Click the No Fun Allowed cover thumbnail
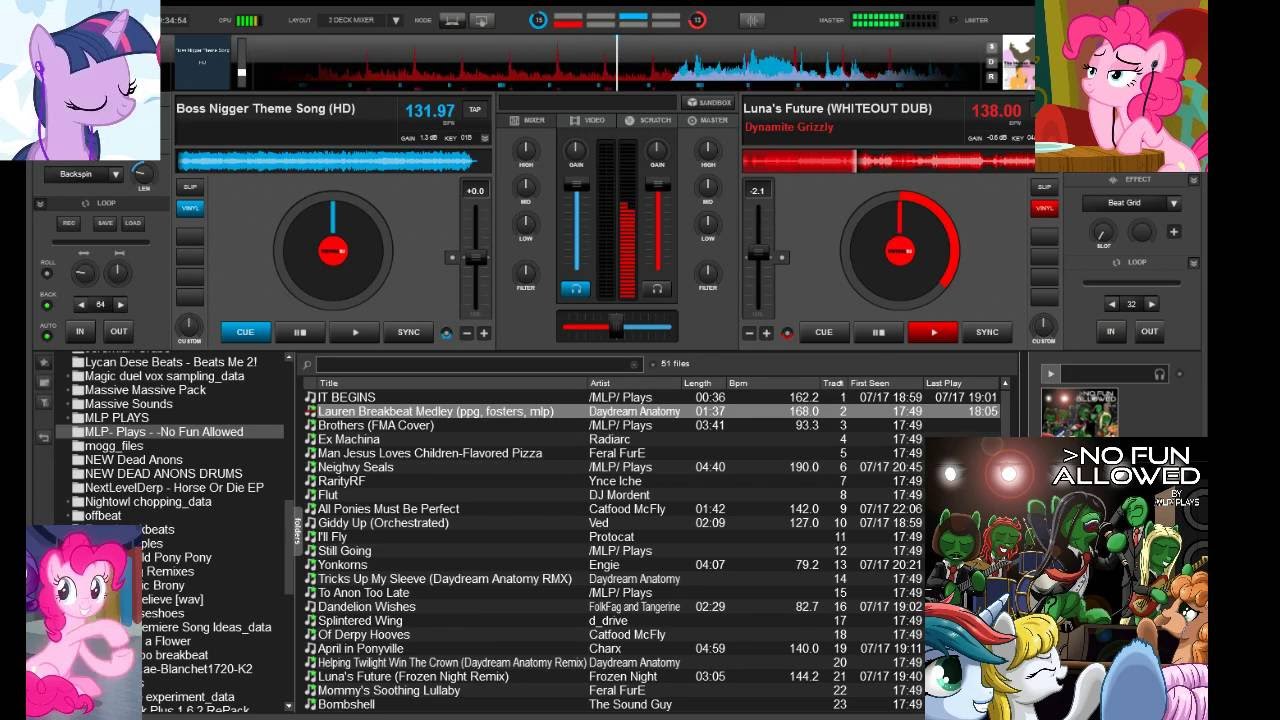Image resolution: width=1280 pixels, height=720 pixels. click(1079, 412)
